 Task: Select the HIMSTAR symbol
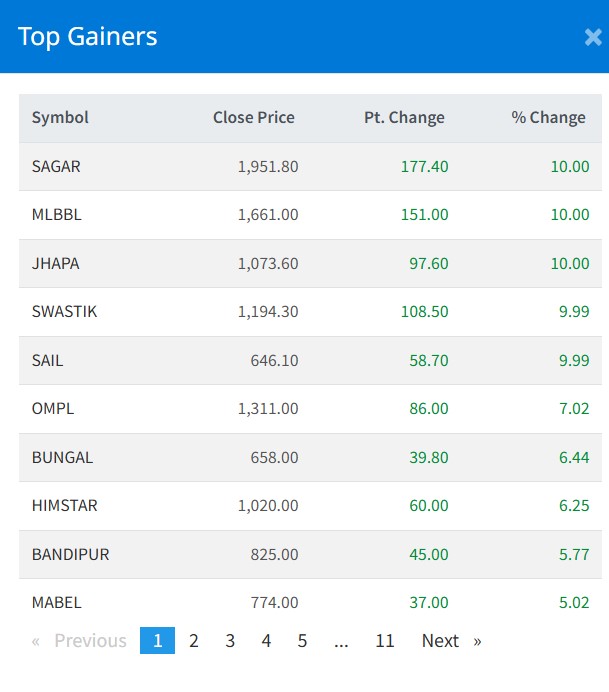64,506
